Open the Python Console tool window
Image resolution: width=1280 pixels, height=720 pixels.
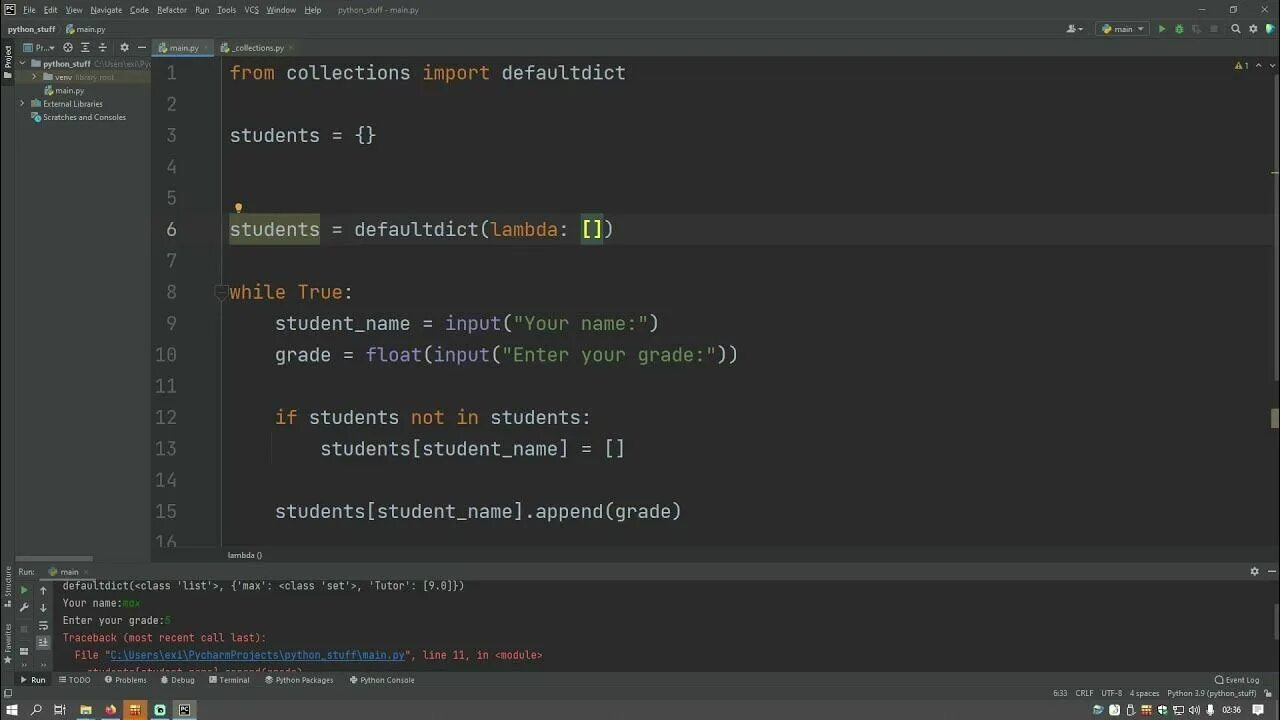click(x=382, y=680)
